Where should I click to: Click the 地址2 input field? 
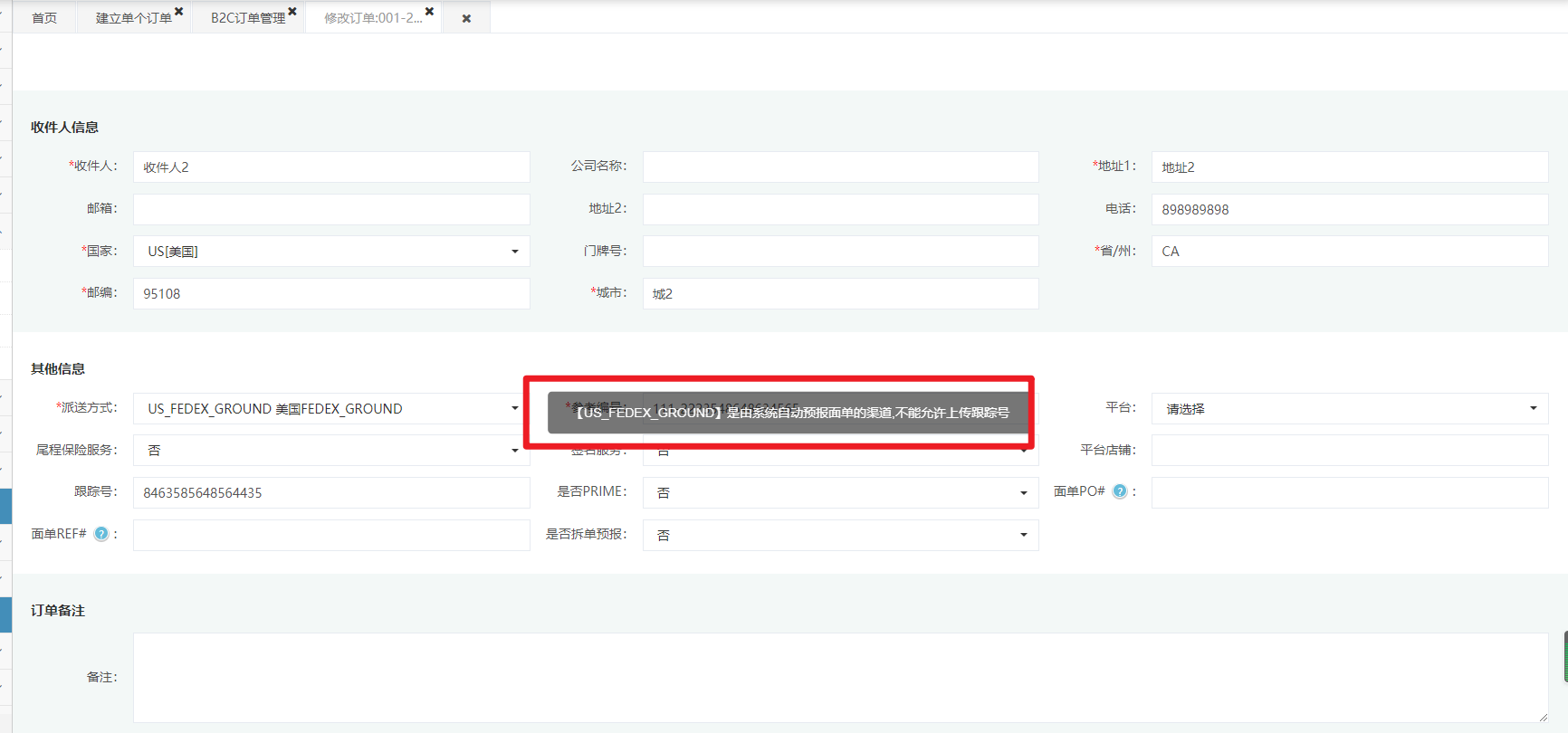click(x=840, y=209)
